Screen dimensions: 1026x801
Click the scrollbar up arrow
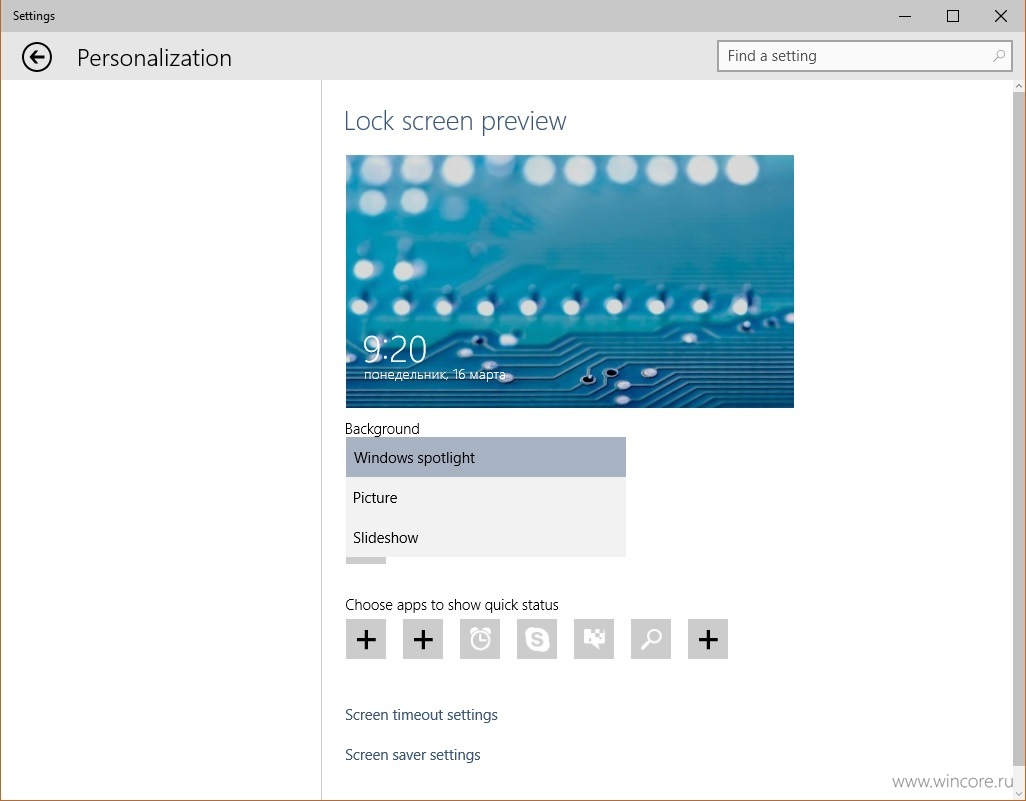pyautogui.click(x=1019, y=86)
